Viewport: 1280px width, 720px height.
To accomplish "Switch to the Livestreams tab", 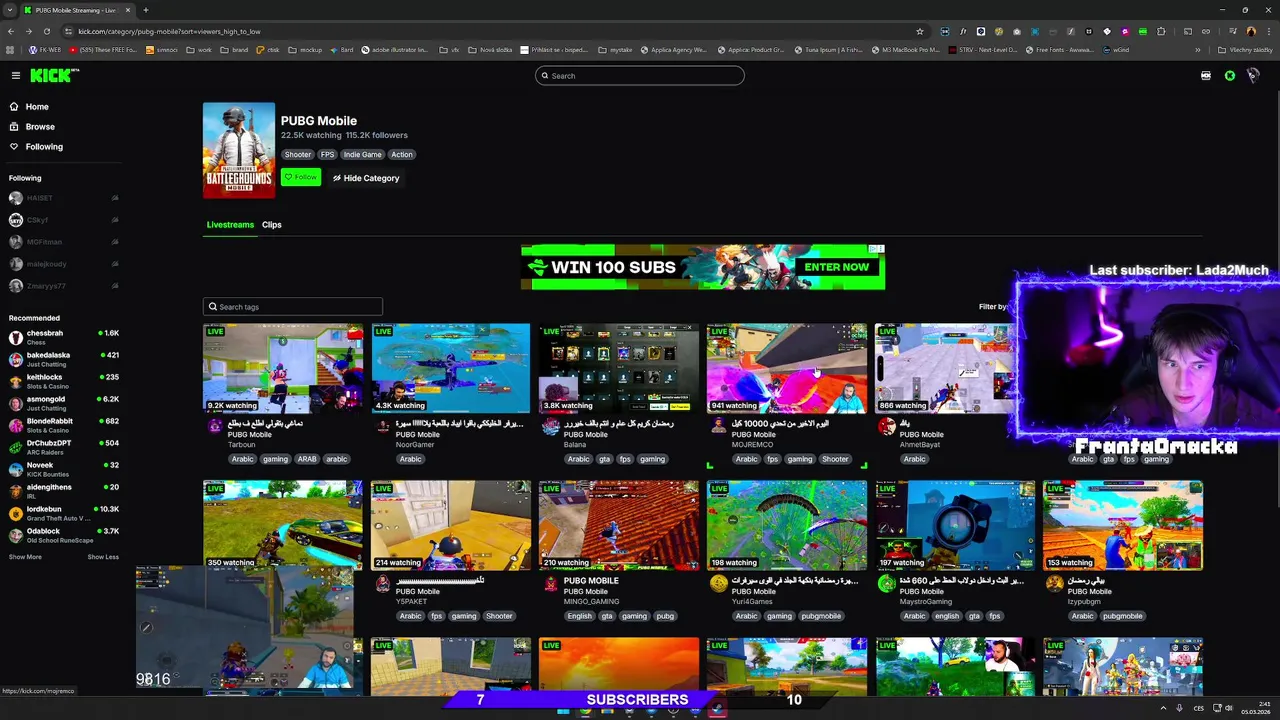I will coord(230,225).
